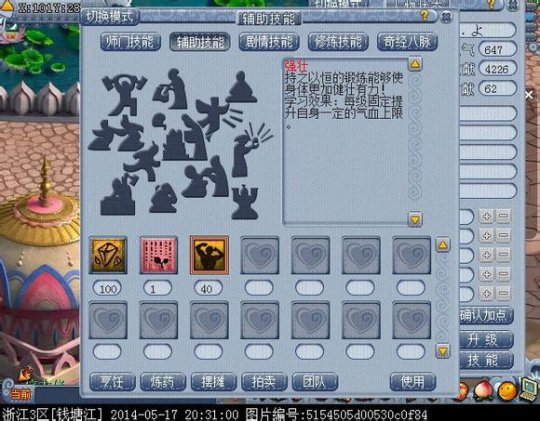
Task: Open the computer icon at bottom right
Action: (529, 389)
